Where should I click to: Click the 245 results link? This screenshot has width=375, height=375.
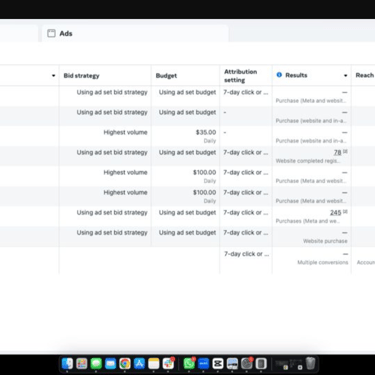click(x=335, y=212)
